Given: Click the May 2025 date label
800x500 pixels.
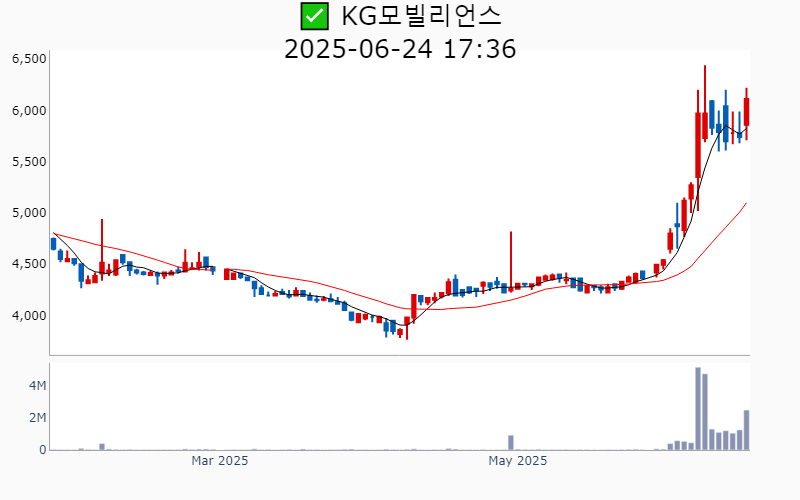Looking at the screenshot, I should (x=517, y=461).
